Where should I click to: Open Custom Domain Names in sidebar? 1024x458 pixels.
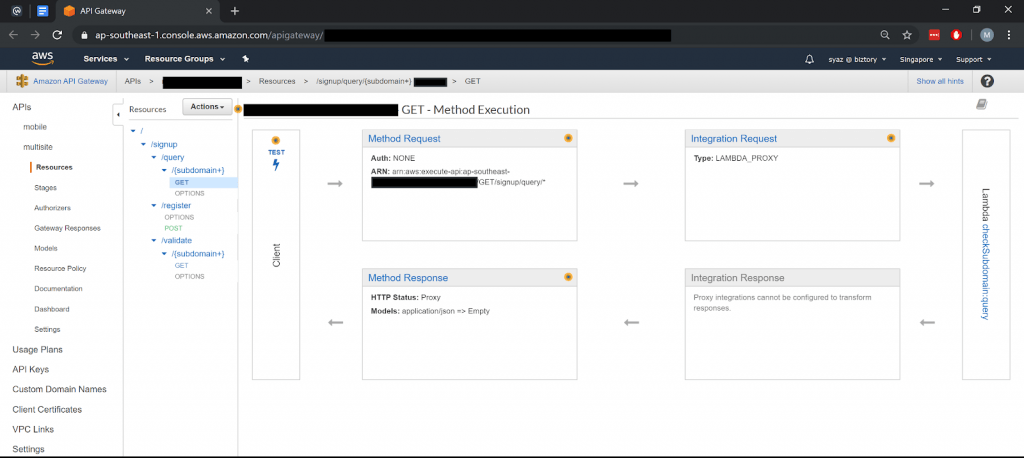pos(59,389)
